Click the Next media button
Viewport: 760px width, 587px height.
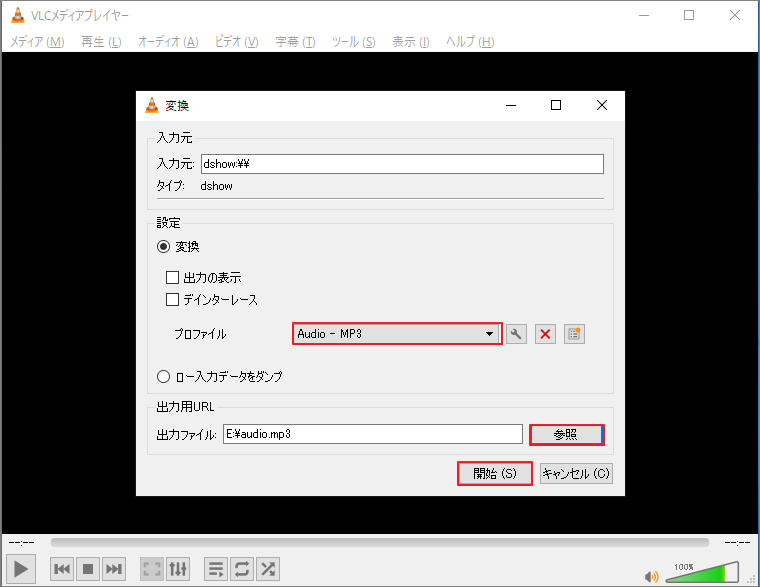pos(114,569)
